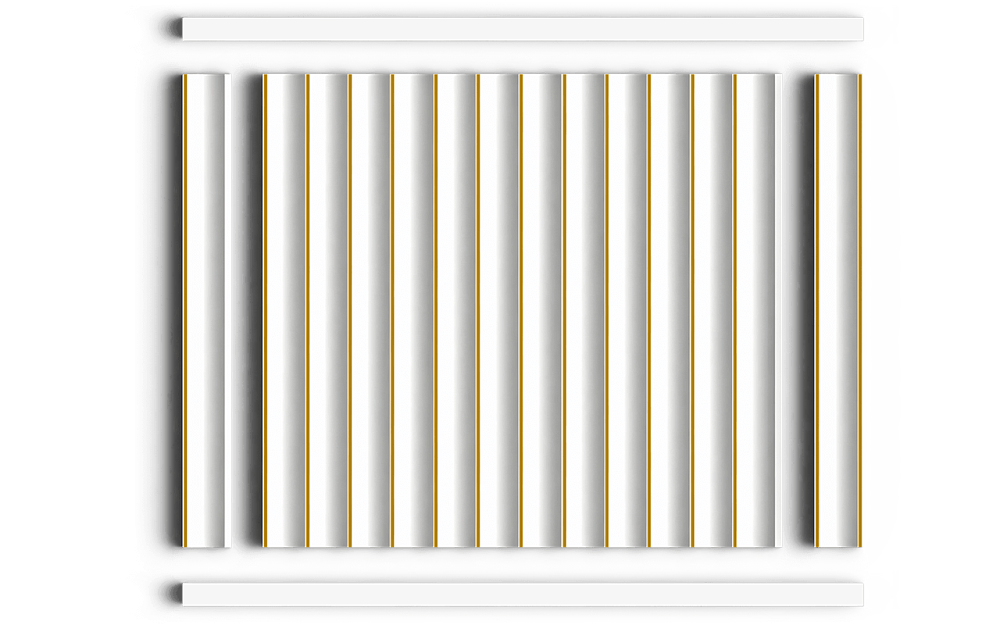Select the standalone fluted column on the left
The image size is (1000, 625).
point(205,311)
